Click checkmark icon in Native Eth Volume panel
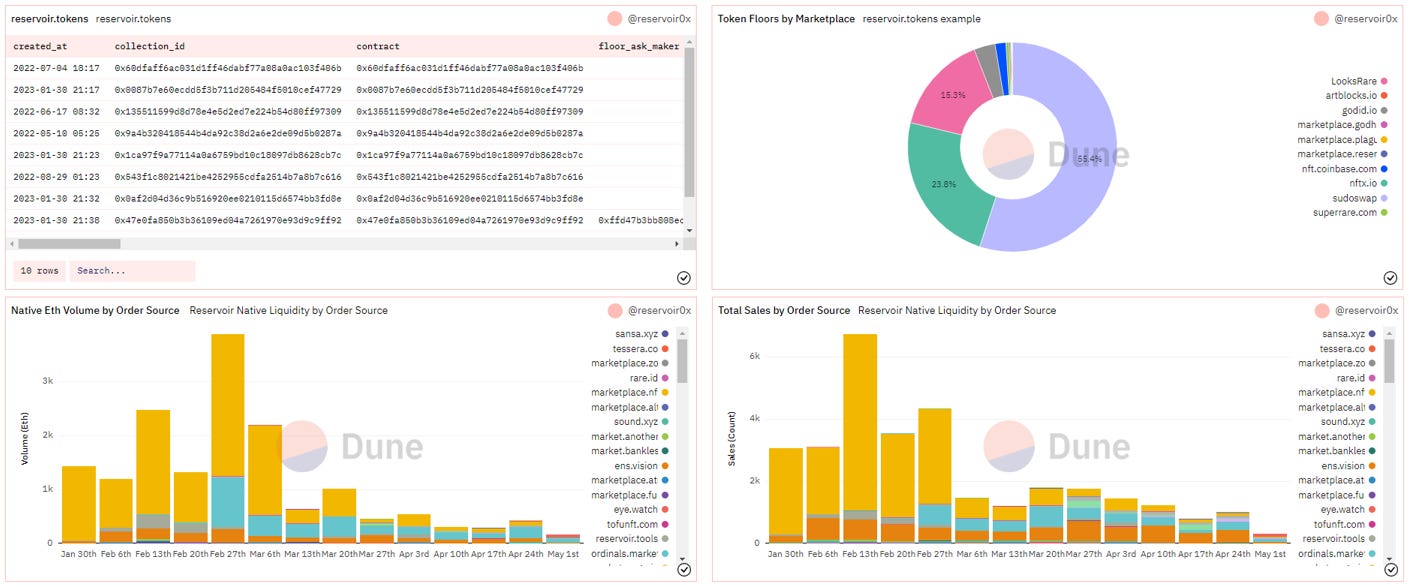Screen dimensions: 1409x587 click(x=684, y=569)
